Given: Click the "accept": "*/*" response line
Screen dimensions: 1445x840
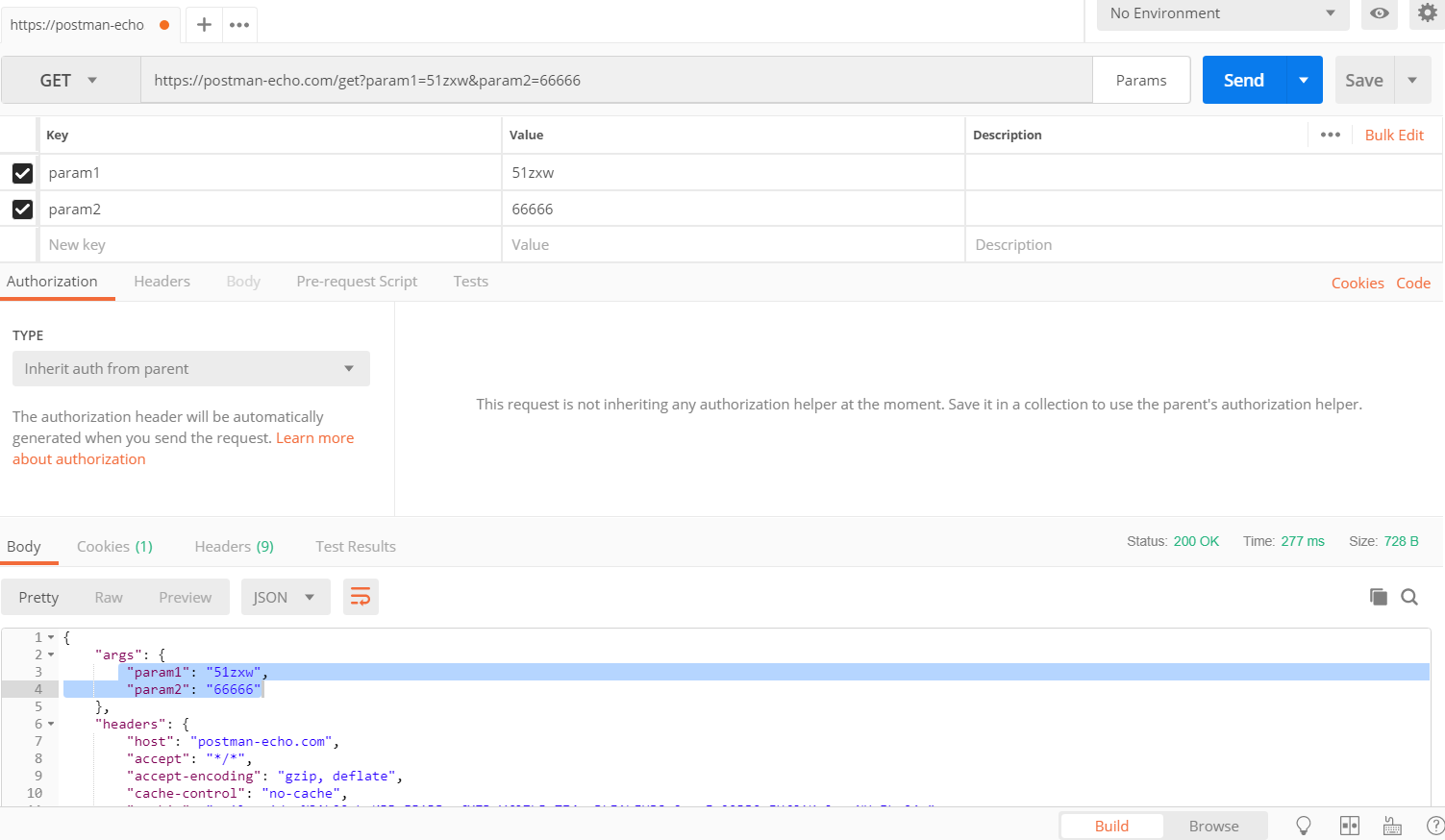Looking at the screenshot, I should [x=189, y=758].
